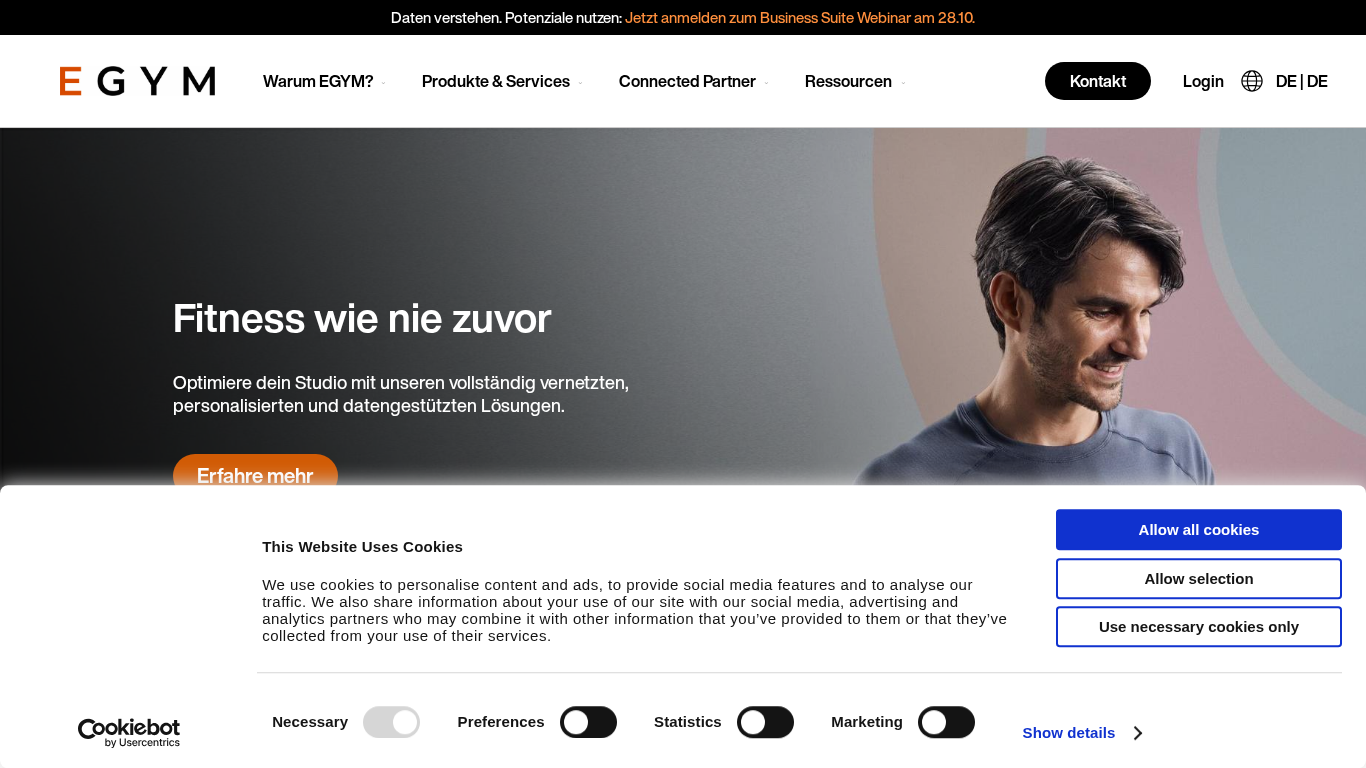Screen dimensions: 1366x768
Task: Click the Business Suite Webinar link
Action: 800,17
